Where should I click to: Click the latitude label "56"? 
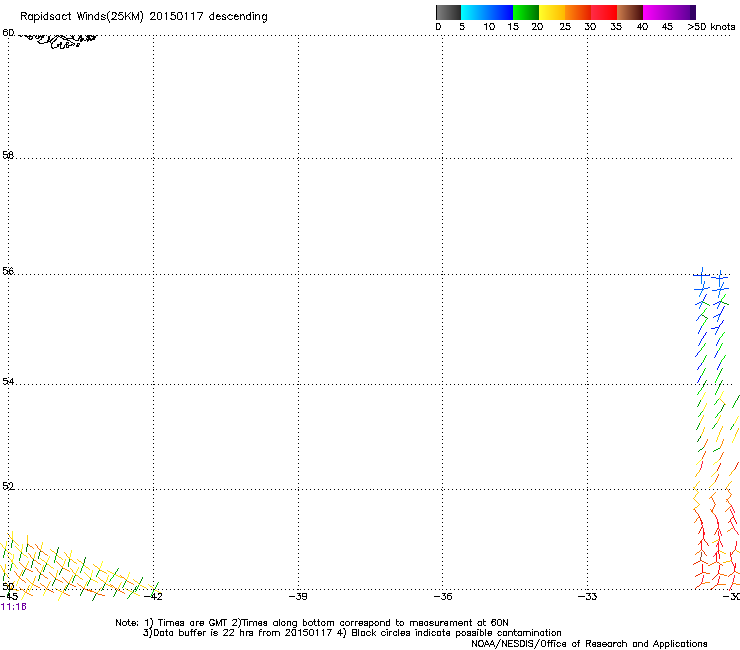click(x=8, y=271)
